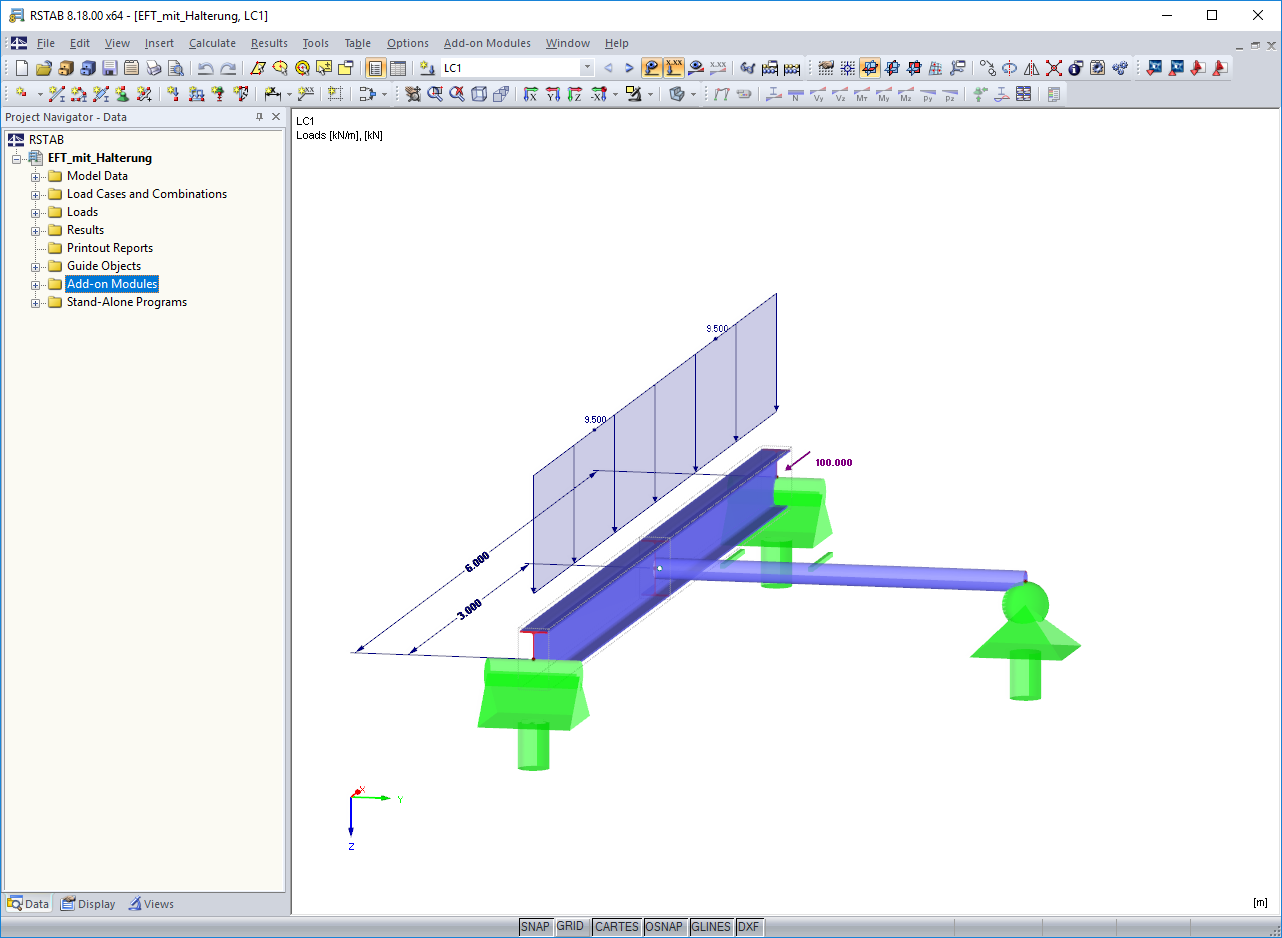This screenshot has height=938, width=1282.
Task: Switch to the Views navigator tab
Action: (151, 904)
